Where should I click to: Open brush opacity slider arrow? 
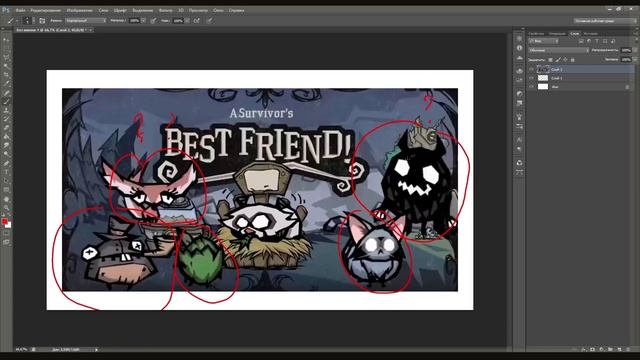pos(143,20)
